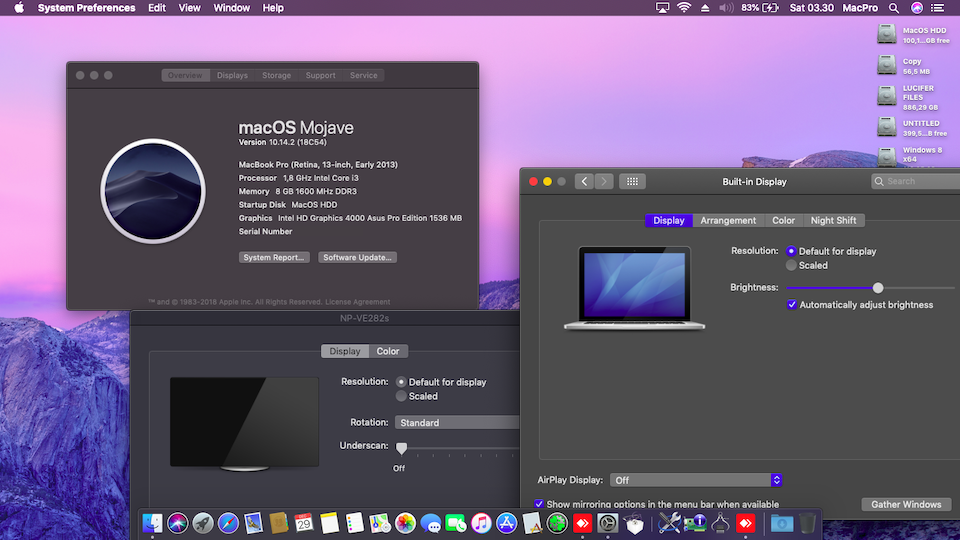Open App Store from the Dock
The image size is (960, 540).
(506, 523)
